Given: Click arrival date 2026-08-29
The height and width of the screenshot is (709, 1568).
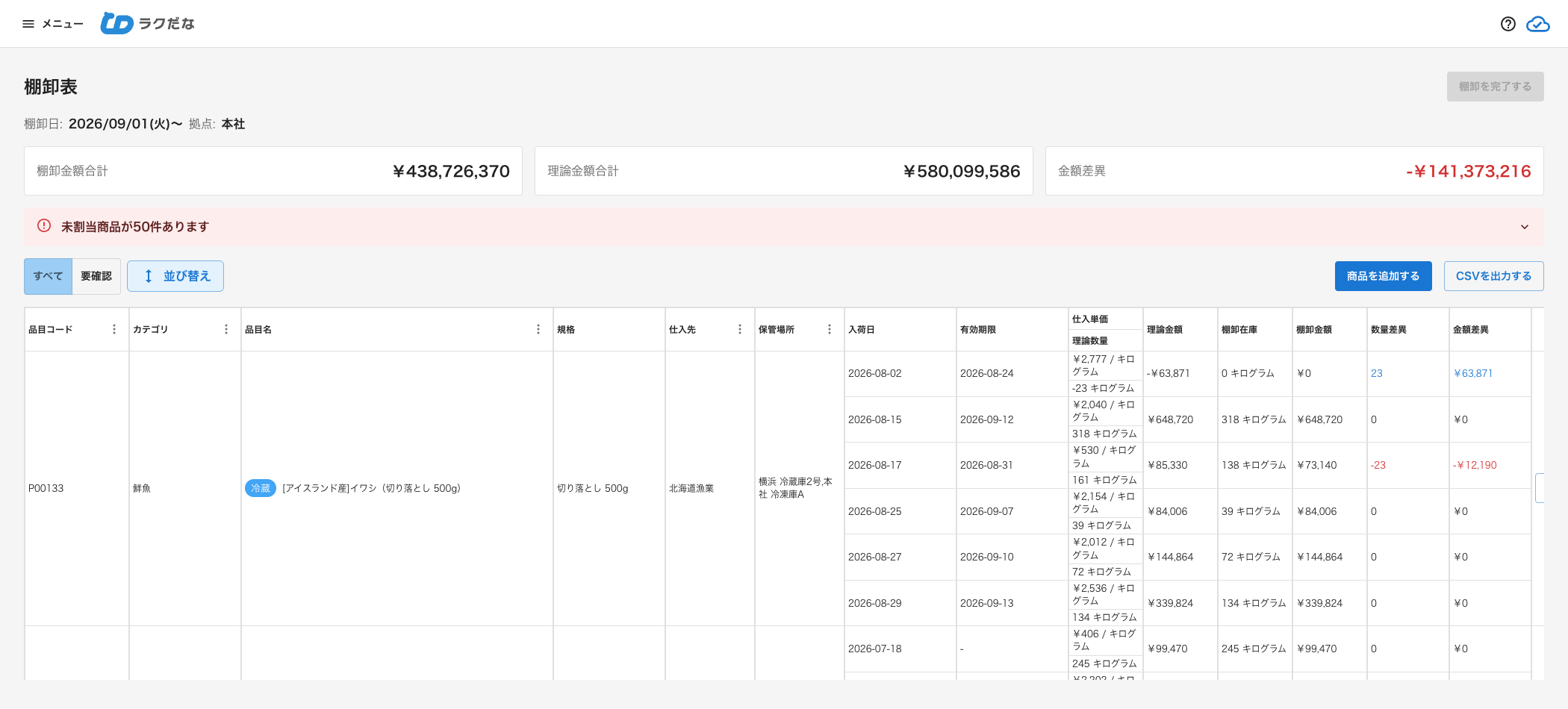Looking at the screenshot, I should 875,603.
